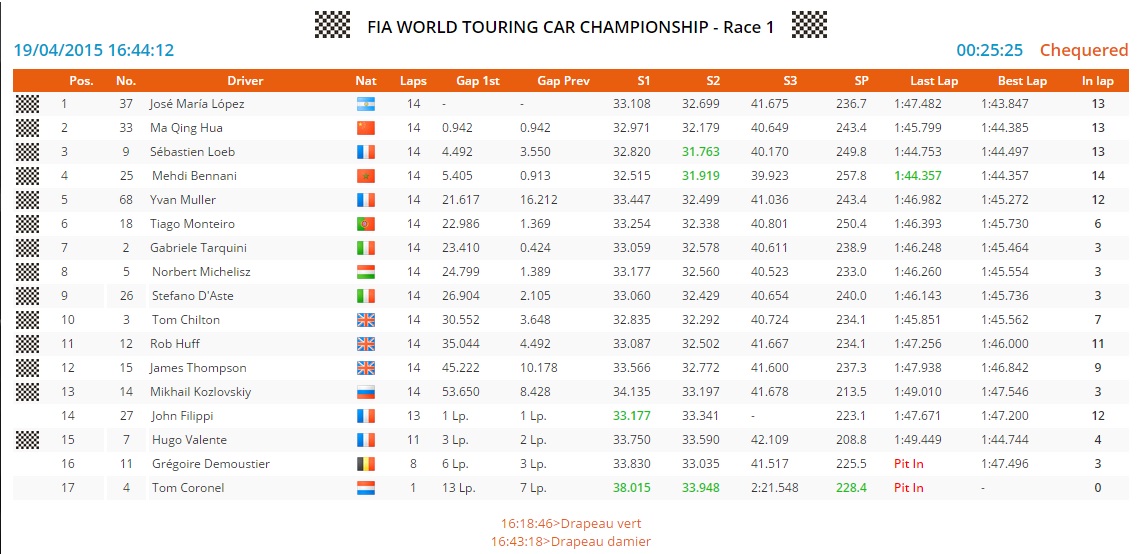This screenshot has width=1141, height=554.
Task: Select driver name Yvan Muller
Action: (x=183, y=200)
